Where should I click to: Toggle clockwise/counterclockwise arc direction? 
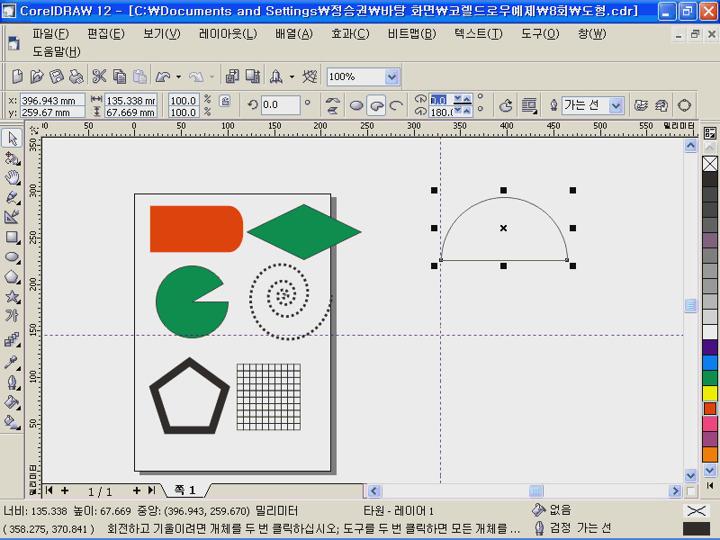[506, 106]
